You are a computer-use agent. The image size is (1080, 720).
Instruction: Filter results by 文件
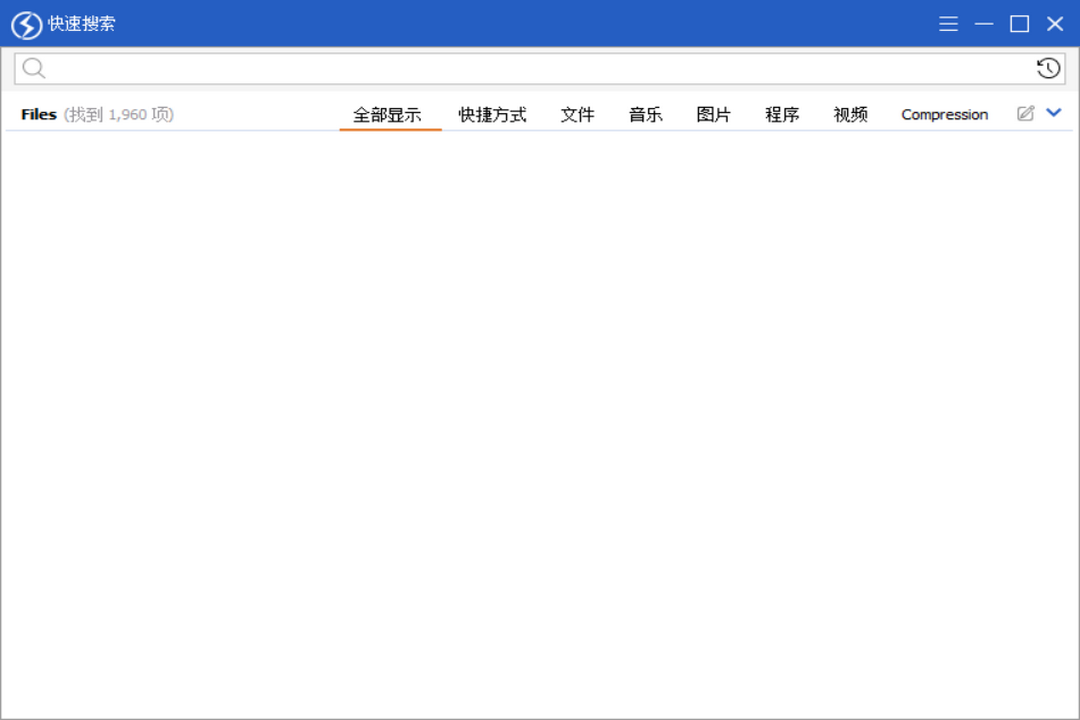click(577, 114)
